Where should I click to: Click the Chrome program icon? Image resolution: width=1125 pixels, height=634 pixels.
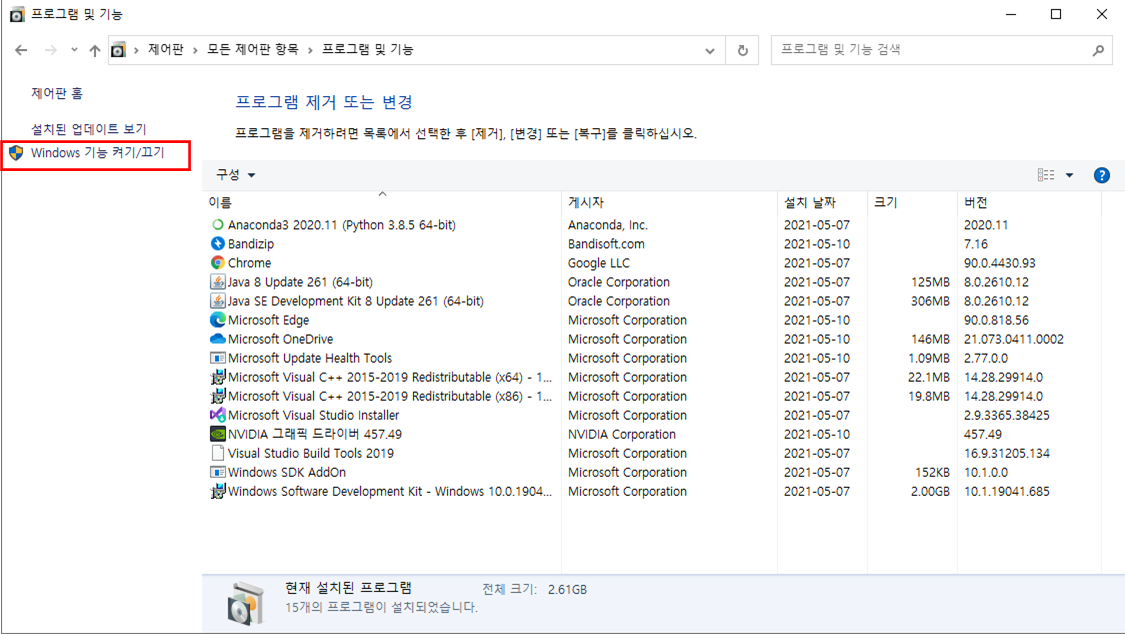(x=217, y=262)
